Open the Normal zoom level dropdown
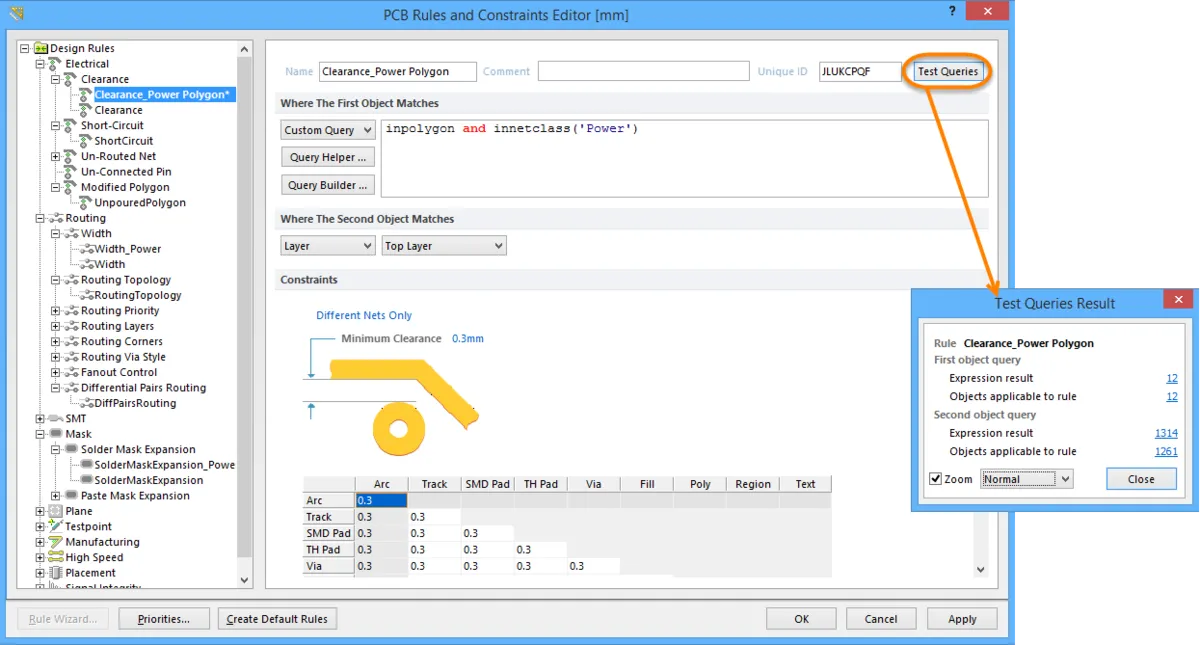The height and width of the screenshot is (645, 1200). point(1026,479)
